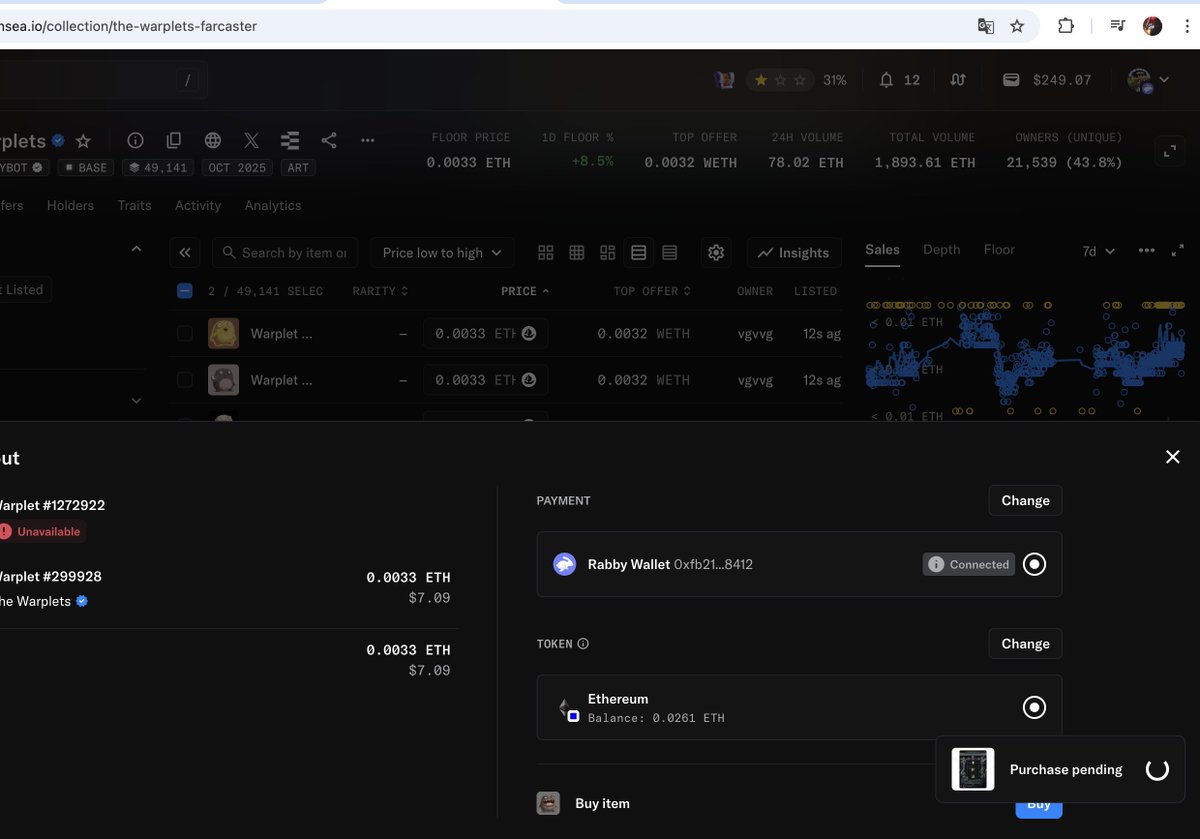
Task: Open the table settings gear icon
Action: 716,253
